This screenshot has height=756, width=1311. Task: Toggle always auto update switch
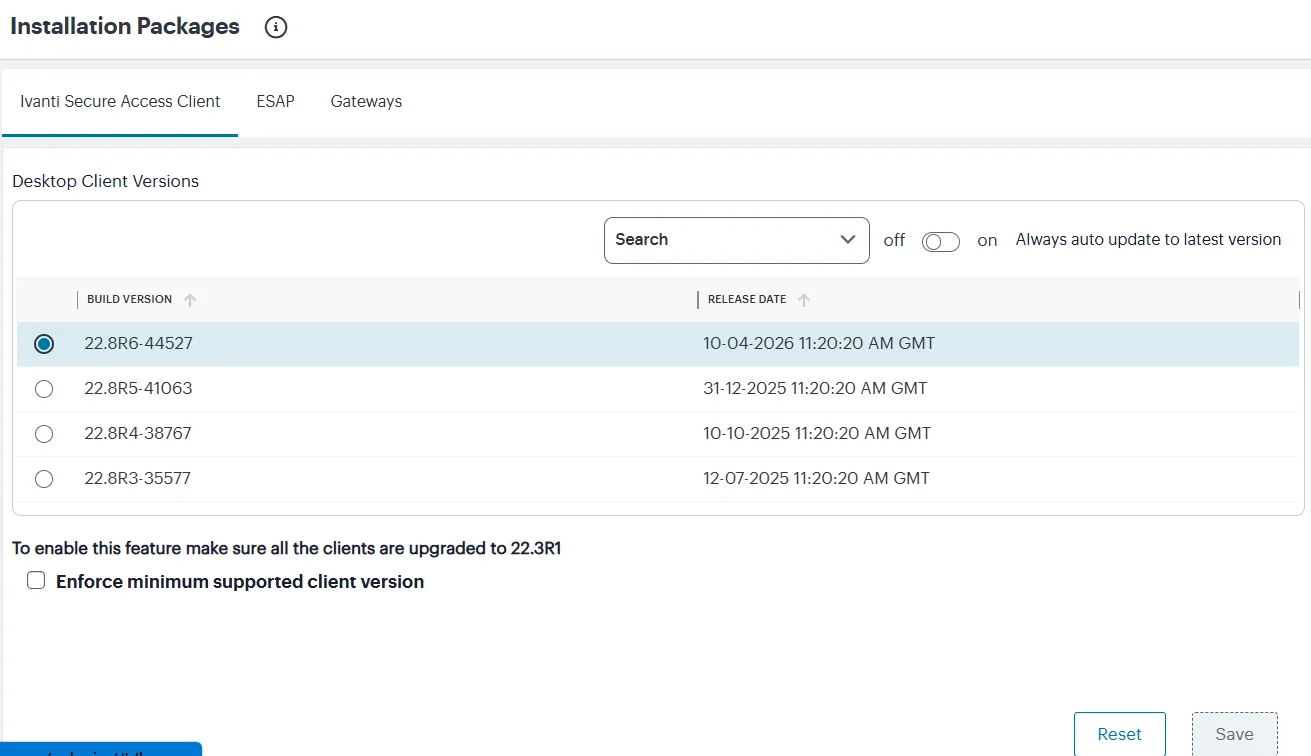(941, 241)
